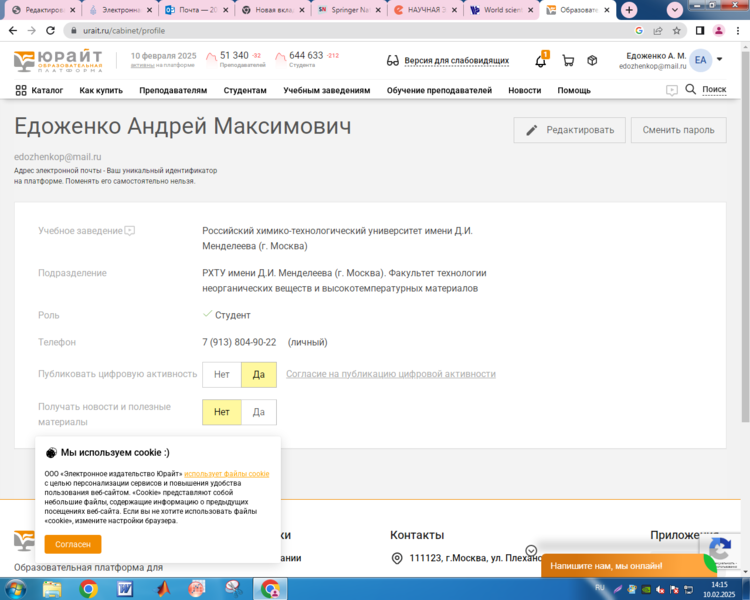This screenshot has width=750, height=600.
Task: Click the Редактировать button
Action: [570, 130]
